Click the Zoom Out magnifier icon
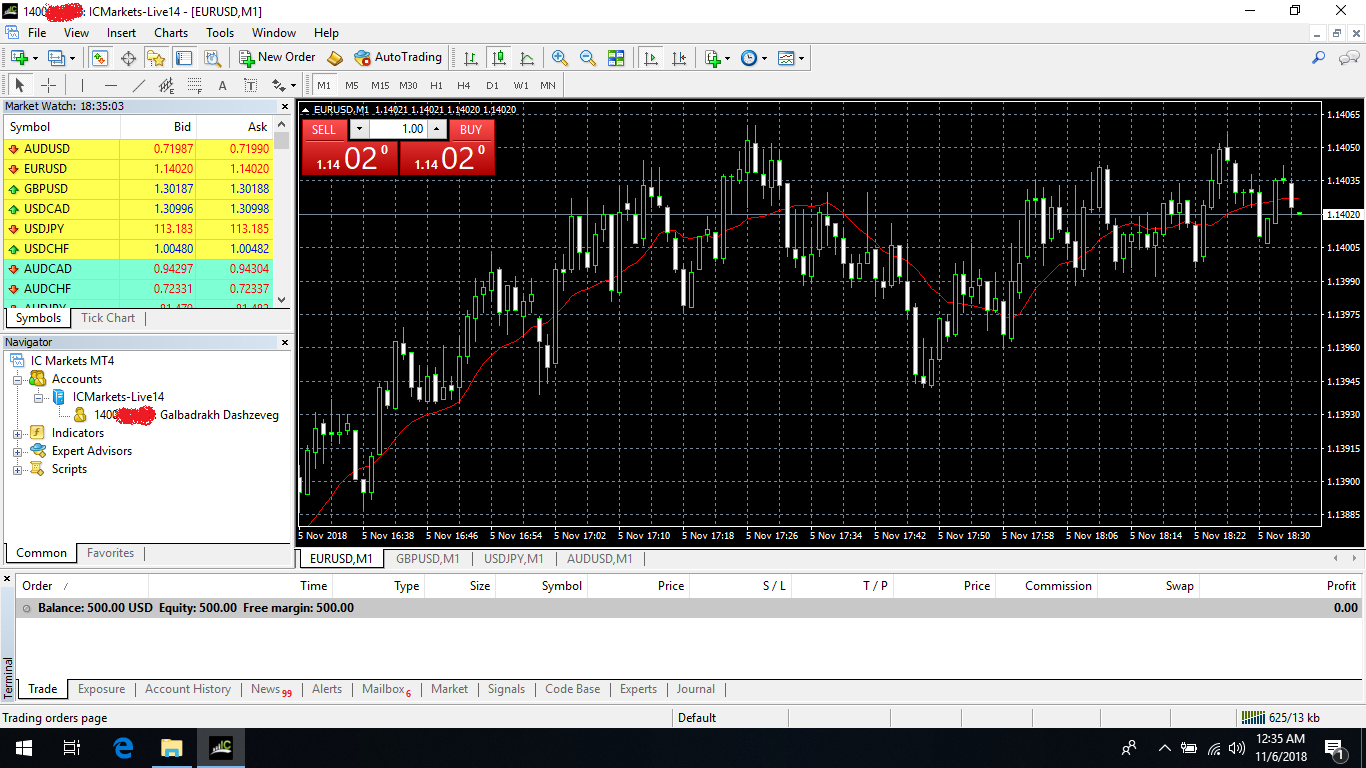Screen dimensions: 1366x768 (588, 58)
